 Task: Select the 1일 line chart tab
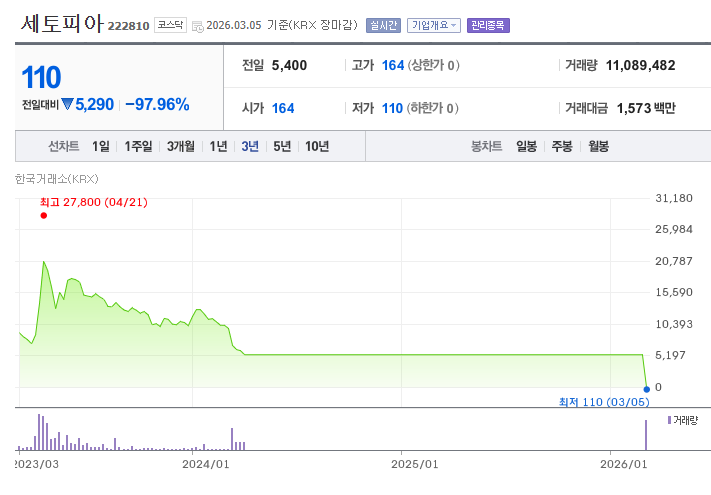coord(101,146)
